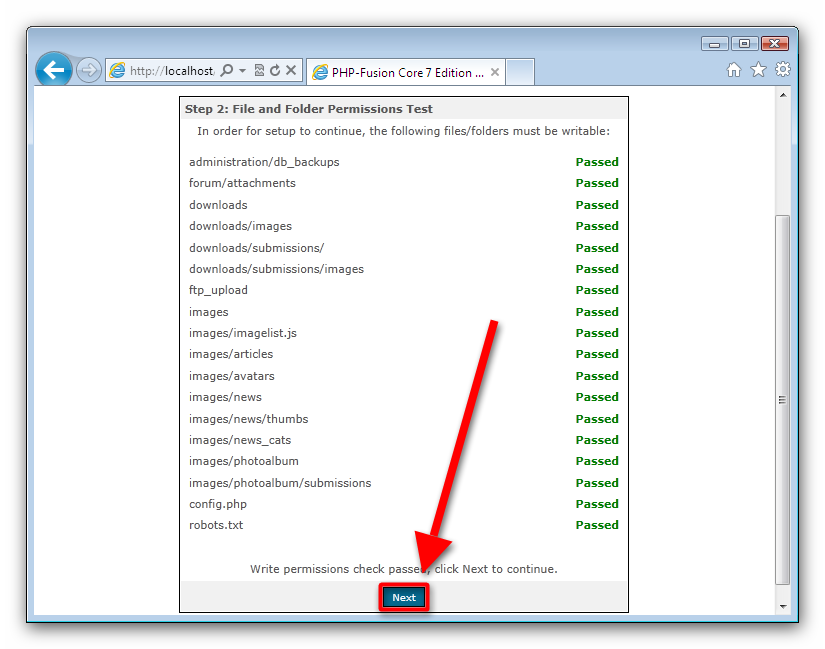Go to the Home page icon
825x649 pixels.
pos(734,70)
